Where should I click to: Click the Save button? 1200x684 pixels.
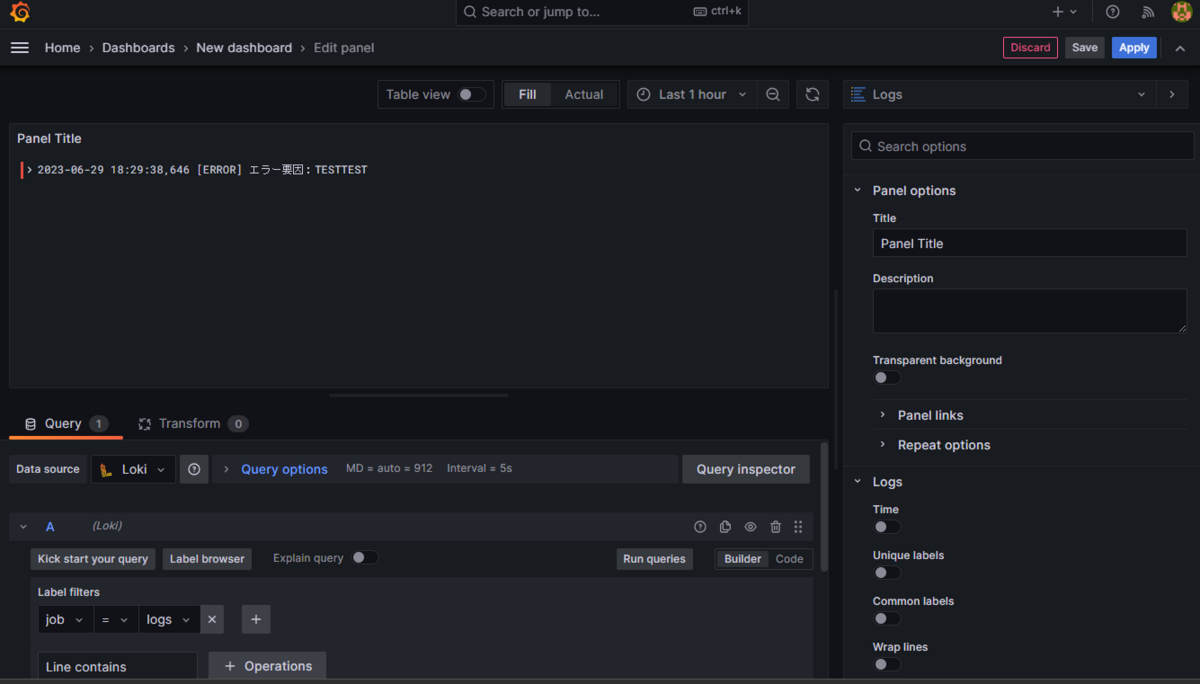[1085, 48]
